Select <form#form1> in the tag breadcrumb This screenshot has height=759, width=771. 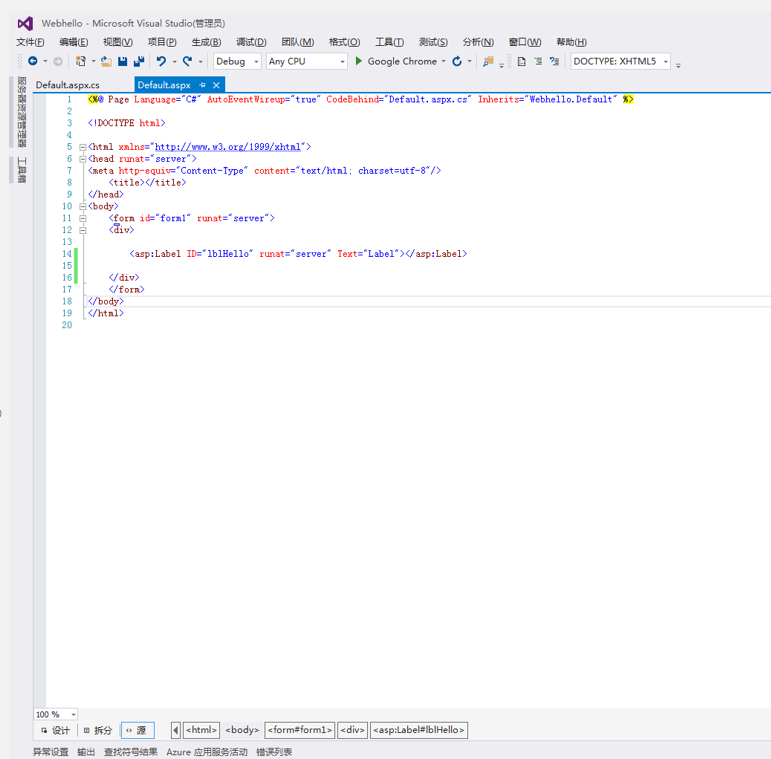299,731
